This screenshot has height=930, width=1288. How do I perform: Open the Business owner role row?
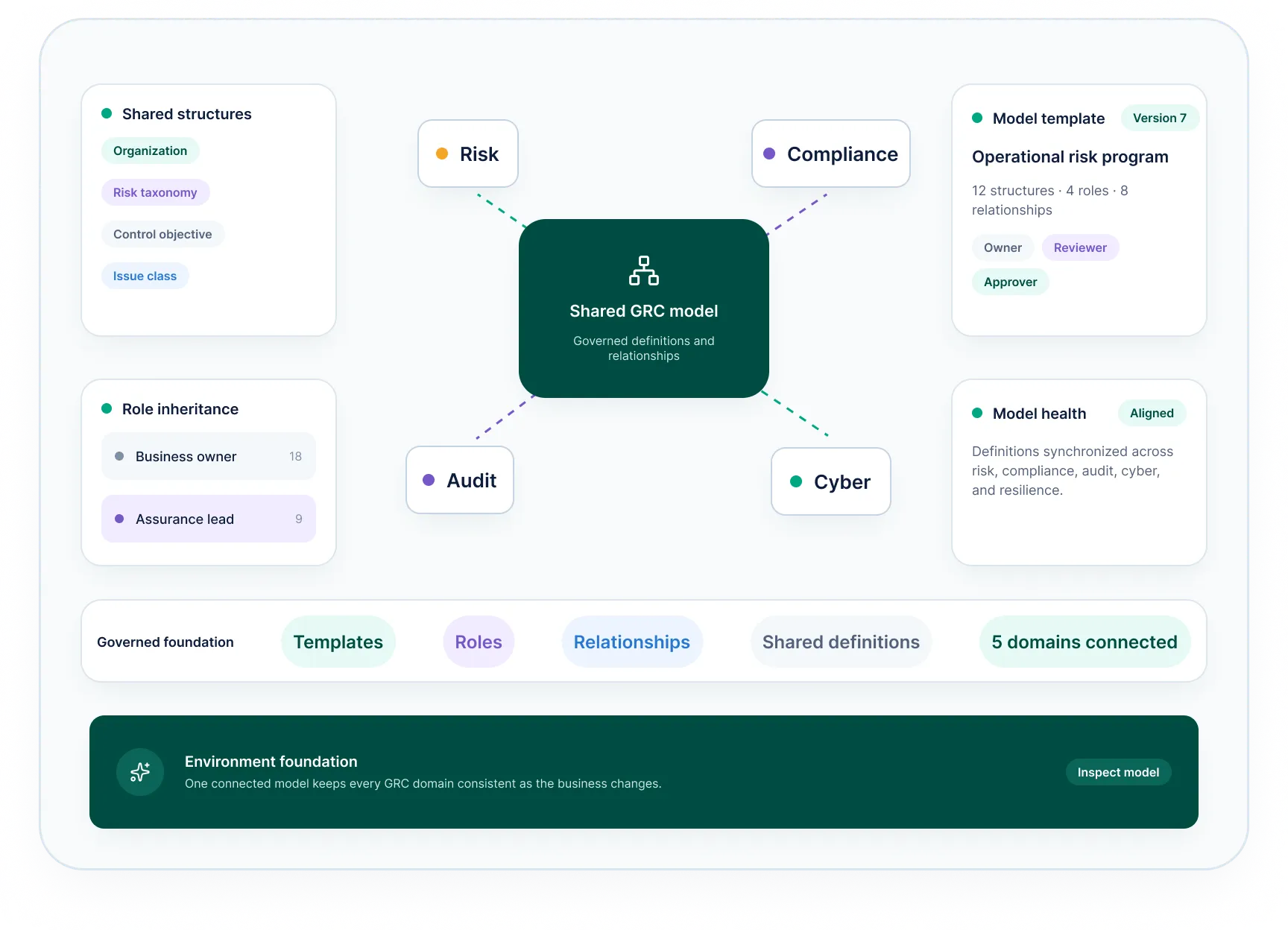click(x=209, y=456)
